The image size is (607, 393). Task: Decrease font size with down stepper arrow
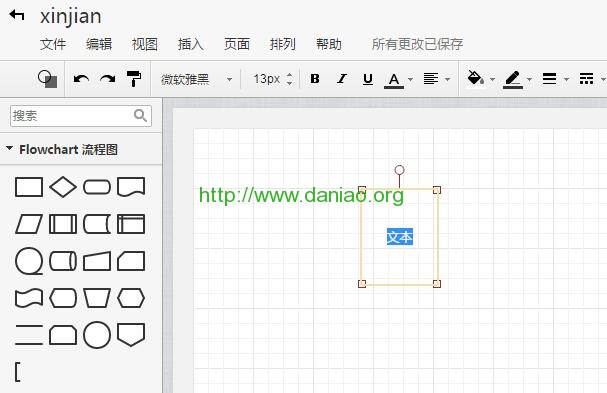[x=290, y=83]
